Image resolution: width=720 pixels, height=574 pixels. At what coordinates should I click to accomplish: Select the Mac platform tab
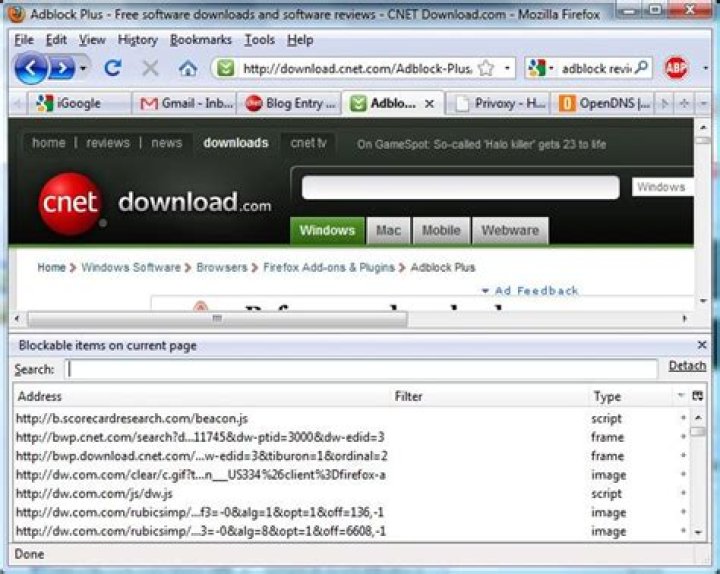coord(388,230)
